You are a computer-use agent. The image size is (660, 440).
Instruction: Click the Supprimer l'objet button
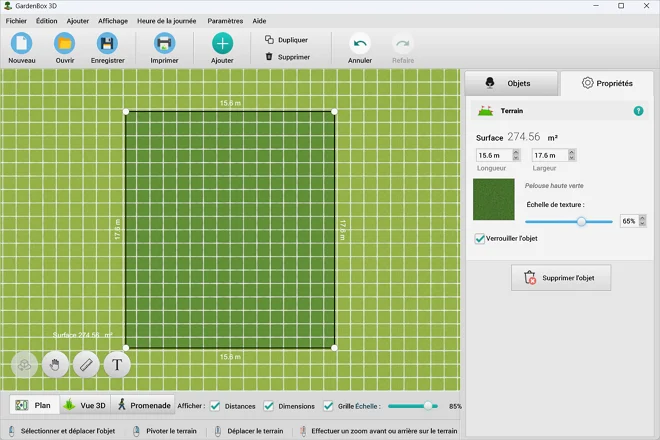tap(561, 279)
